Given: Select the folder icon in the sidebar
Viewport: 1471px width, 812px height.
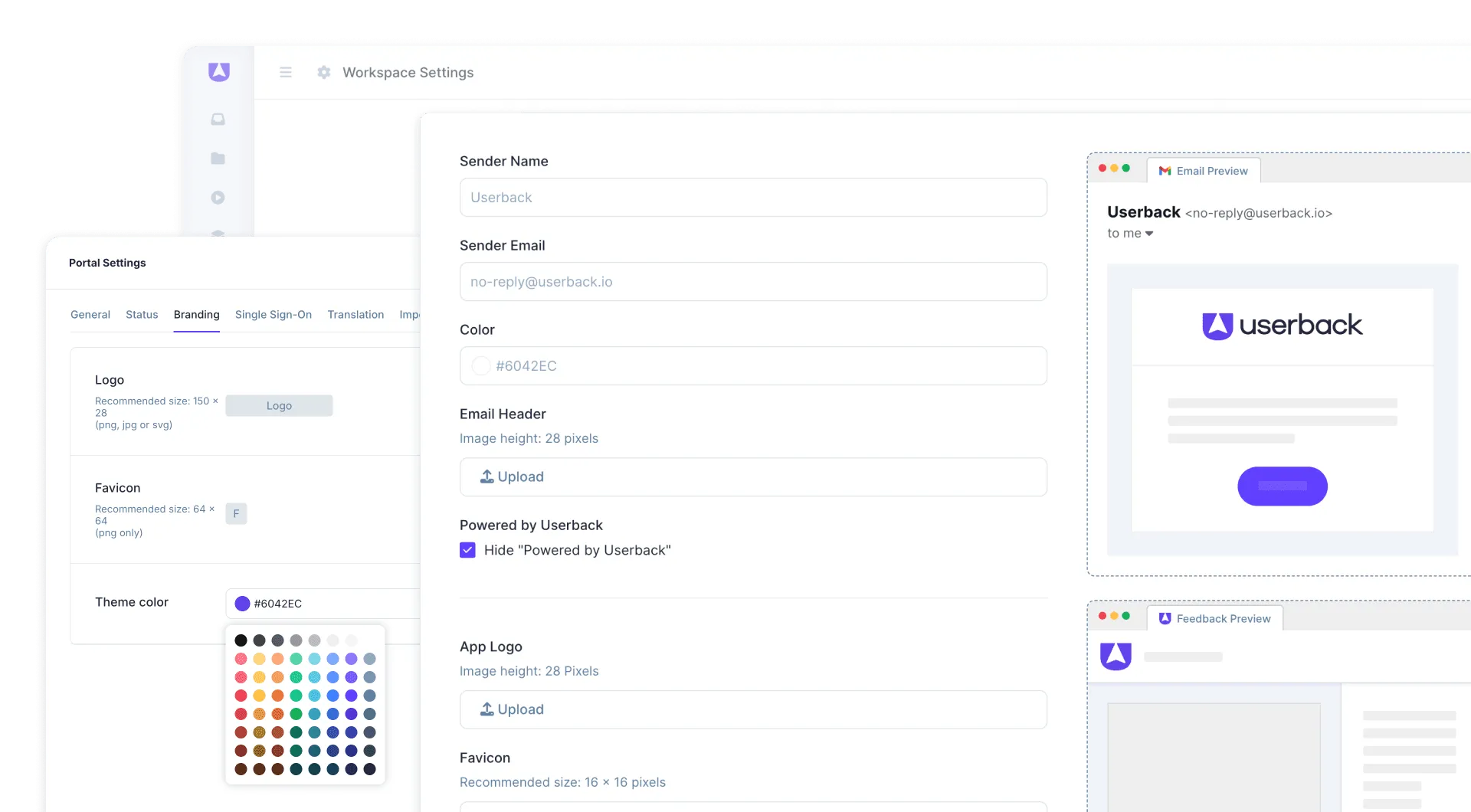Looking at the screenshot, I should 218,159.
